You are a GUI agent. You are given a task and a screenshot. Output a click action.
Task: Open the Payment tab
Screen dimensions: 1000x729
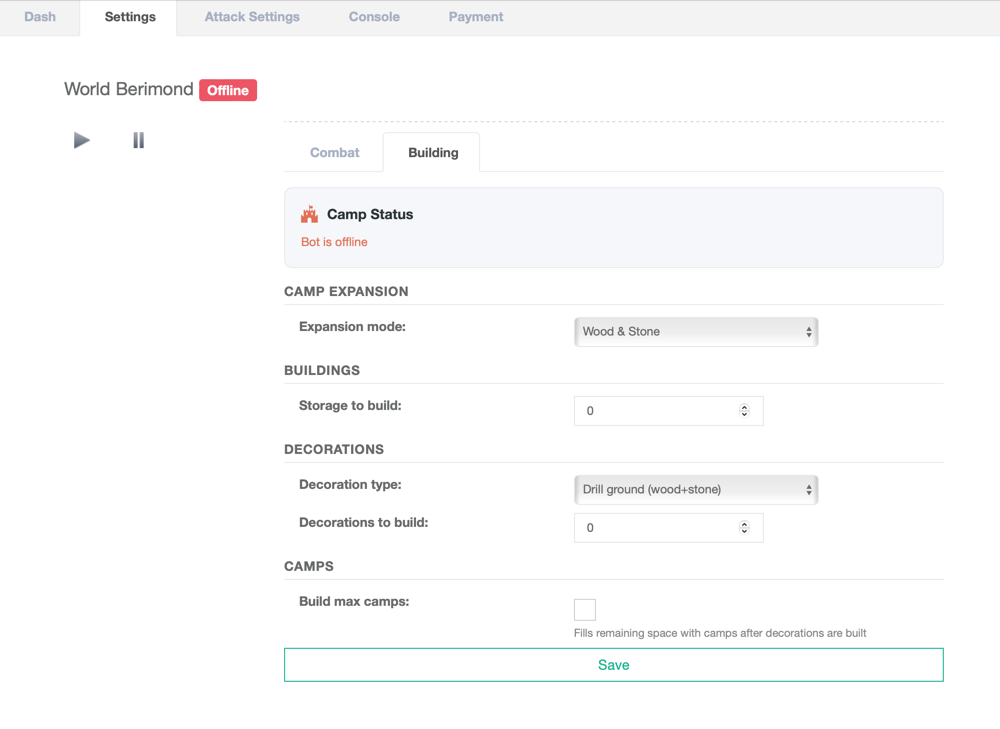pyautogui.click(x=476, y=17)
